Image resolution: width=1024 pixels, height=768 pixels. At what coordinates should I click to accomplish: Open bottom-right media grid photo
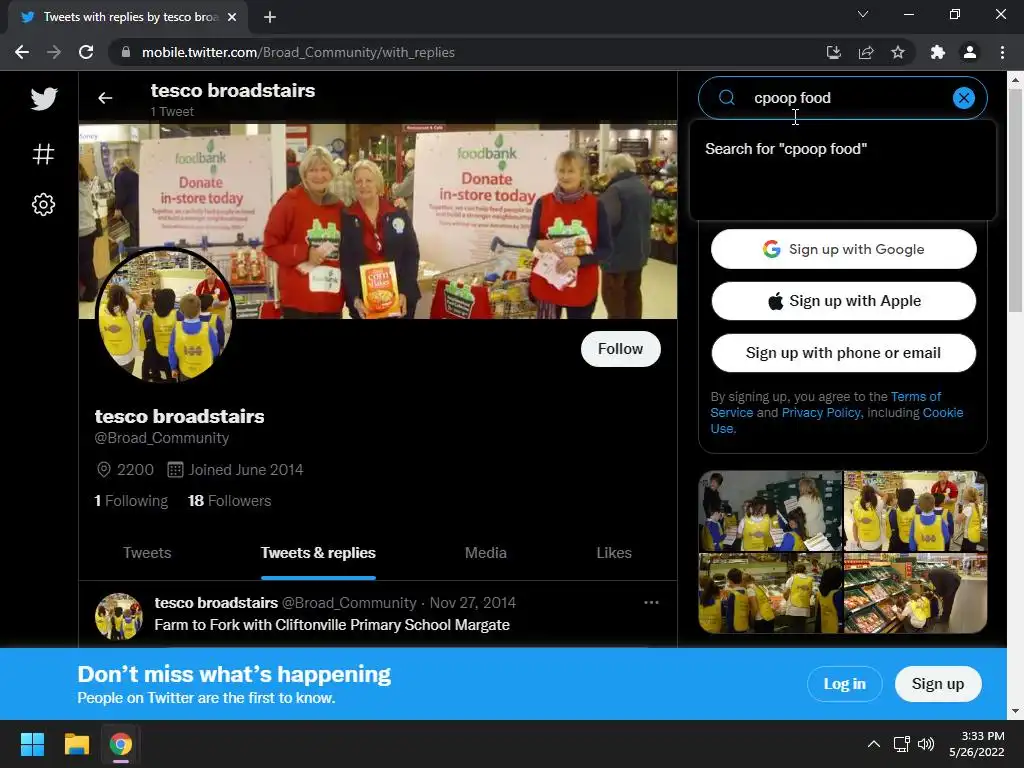pyautogui.click(x=916, y=593)
